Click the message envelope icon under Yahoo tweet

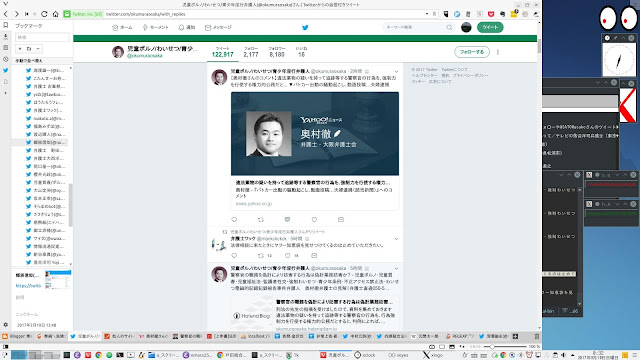341,220
